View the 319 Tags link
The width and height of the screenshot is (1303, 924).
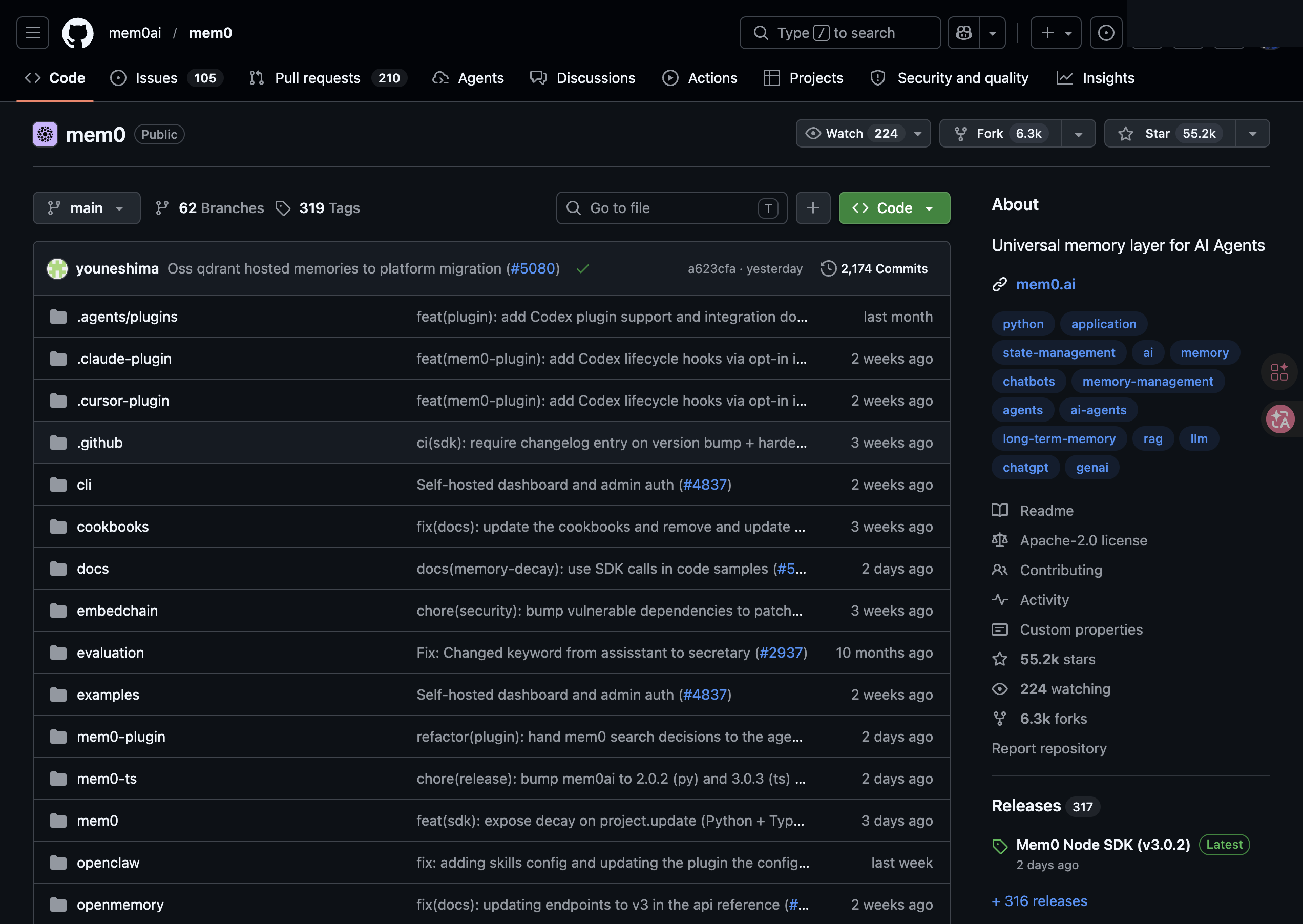click(318, 208)
